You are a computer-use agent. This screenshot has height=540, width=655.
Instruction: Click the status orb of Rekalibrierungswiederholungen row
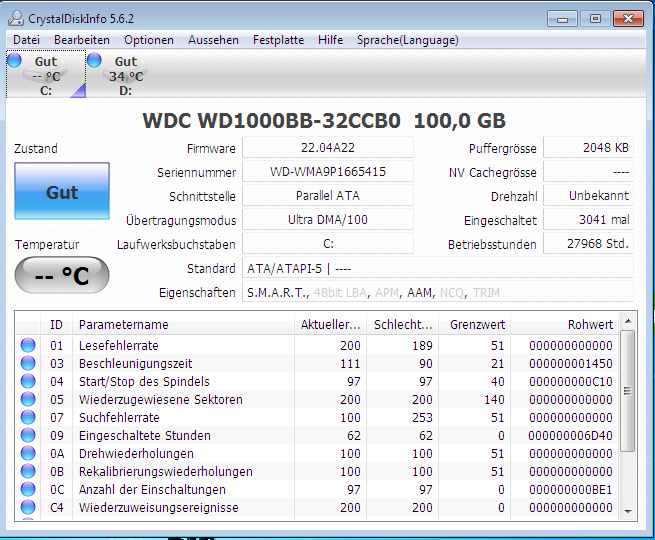point(28,472)
